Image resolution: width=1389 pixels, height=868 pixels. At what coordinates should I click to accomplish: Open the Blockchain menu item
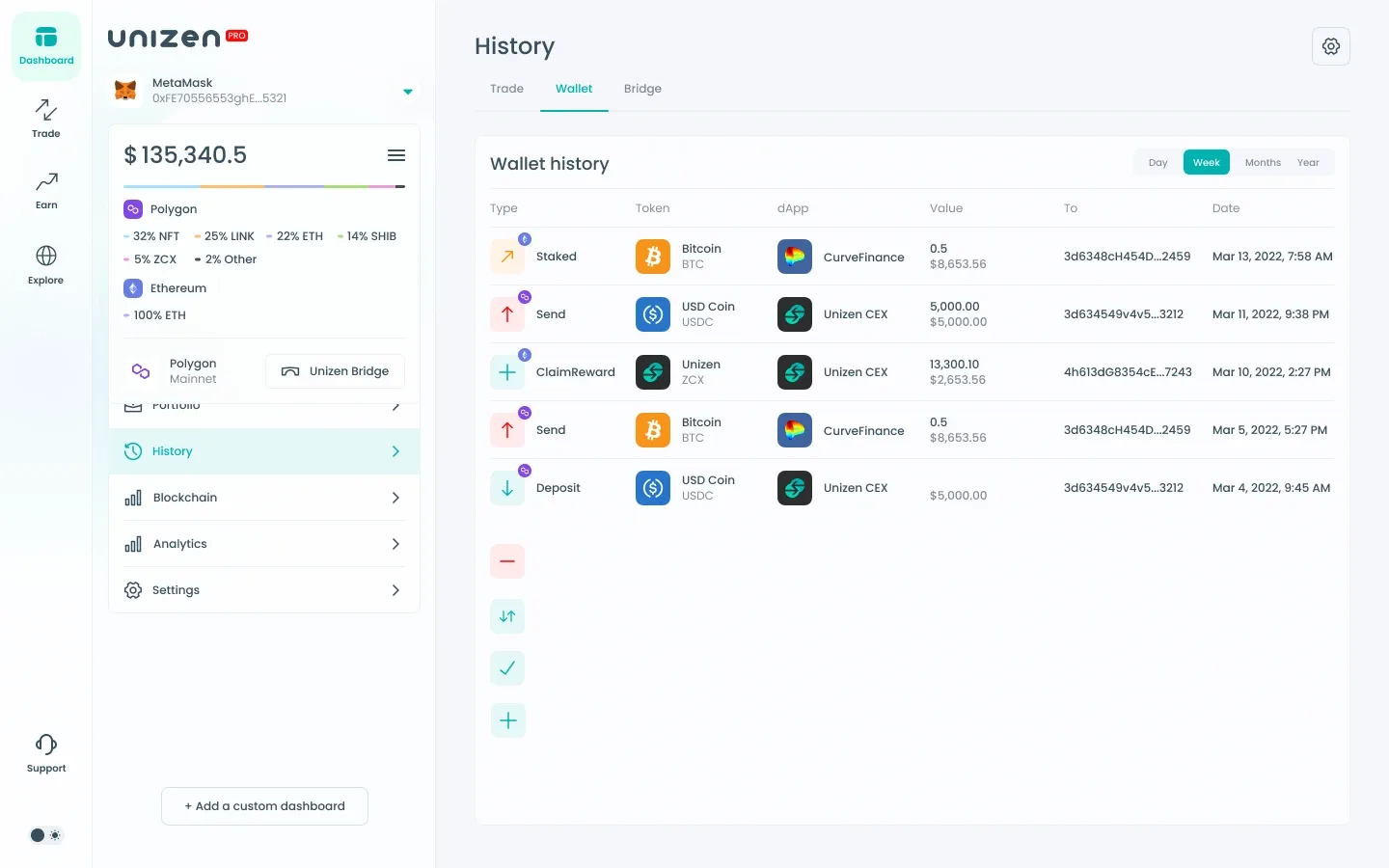[x=264, y=498]
